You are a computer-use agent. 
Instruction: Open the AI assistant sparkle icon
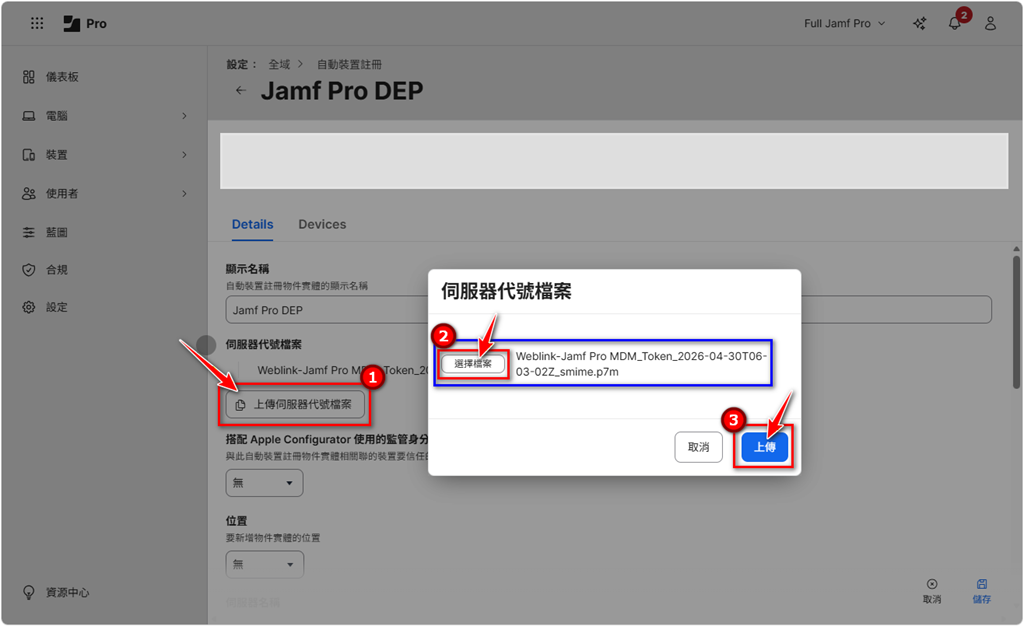pos(919,23)
